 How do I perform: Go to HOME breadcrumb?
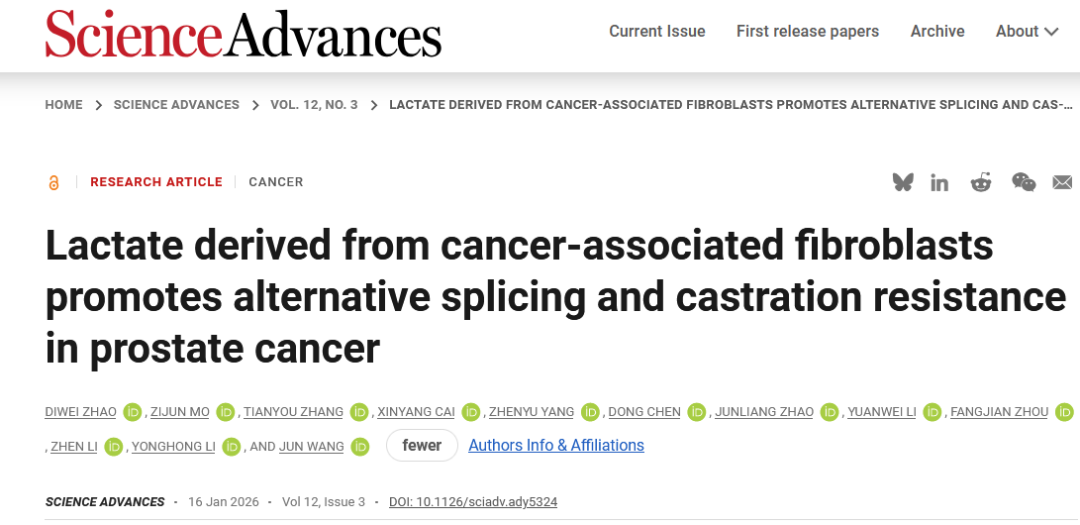[x=64, y=105]
